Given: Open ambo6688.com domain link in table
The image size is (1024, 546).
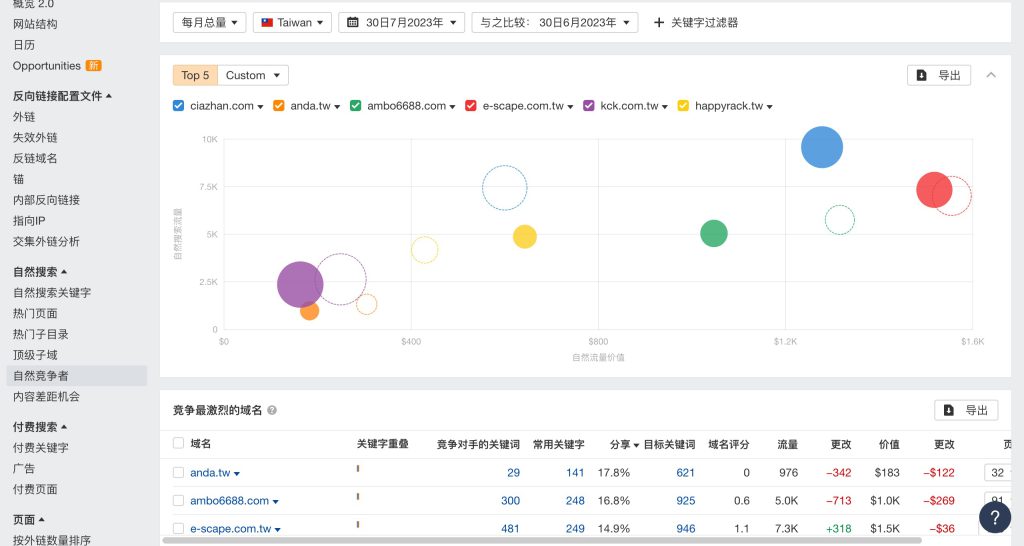Looking at the screenshot, I should (x=229, y=500).
